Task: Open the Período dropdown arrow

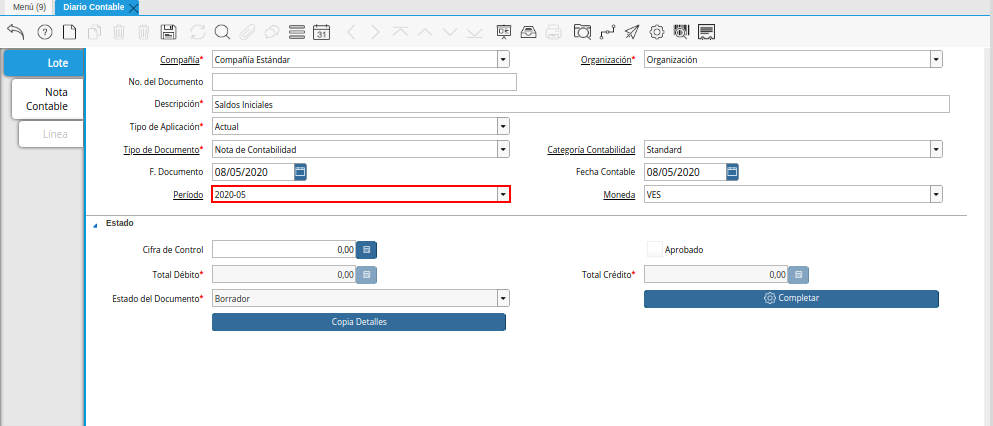Action: tap(503, 195)
